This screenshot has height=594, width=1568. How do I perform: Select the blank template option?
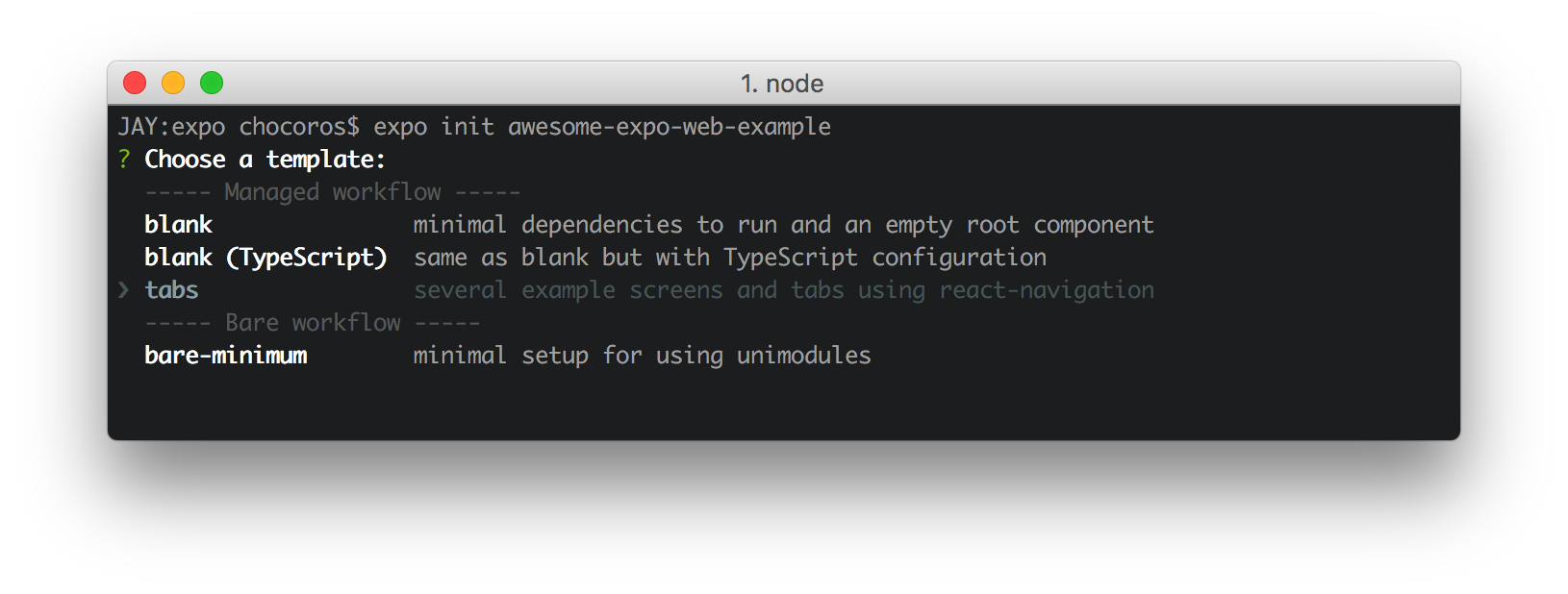178,225
